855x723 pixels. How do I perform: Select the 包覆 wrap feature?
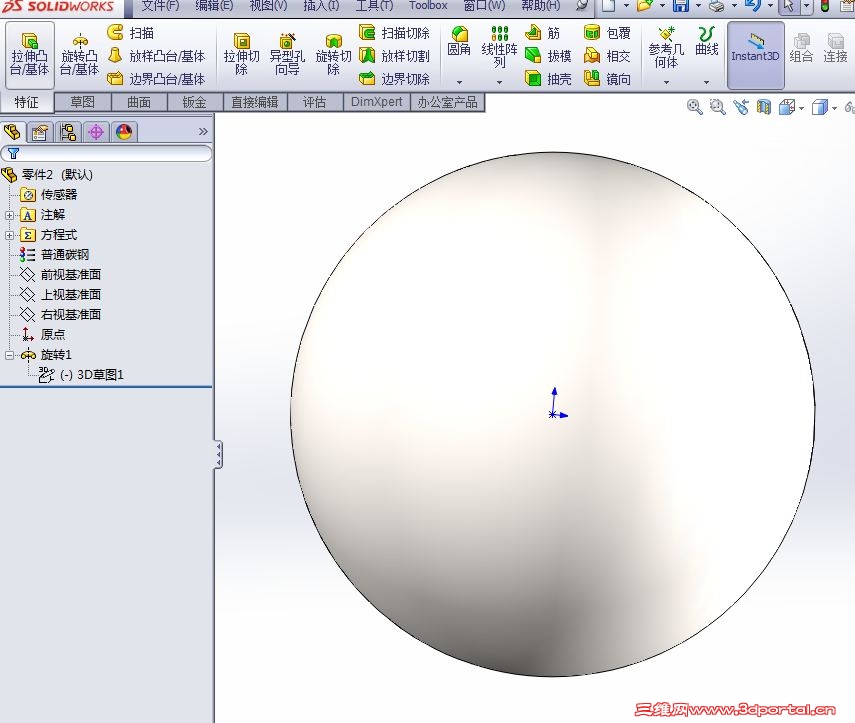point(607,33)
